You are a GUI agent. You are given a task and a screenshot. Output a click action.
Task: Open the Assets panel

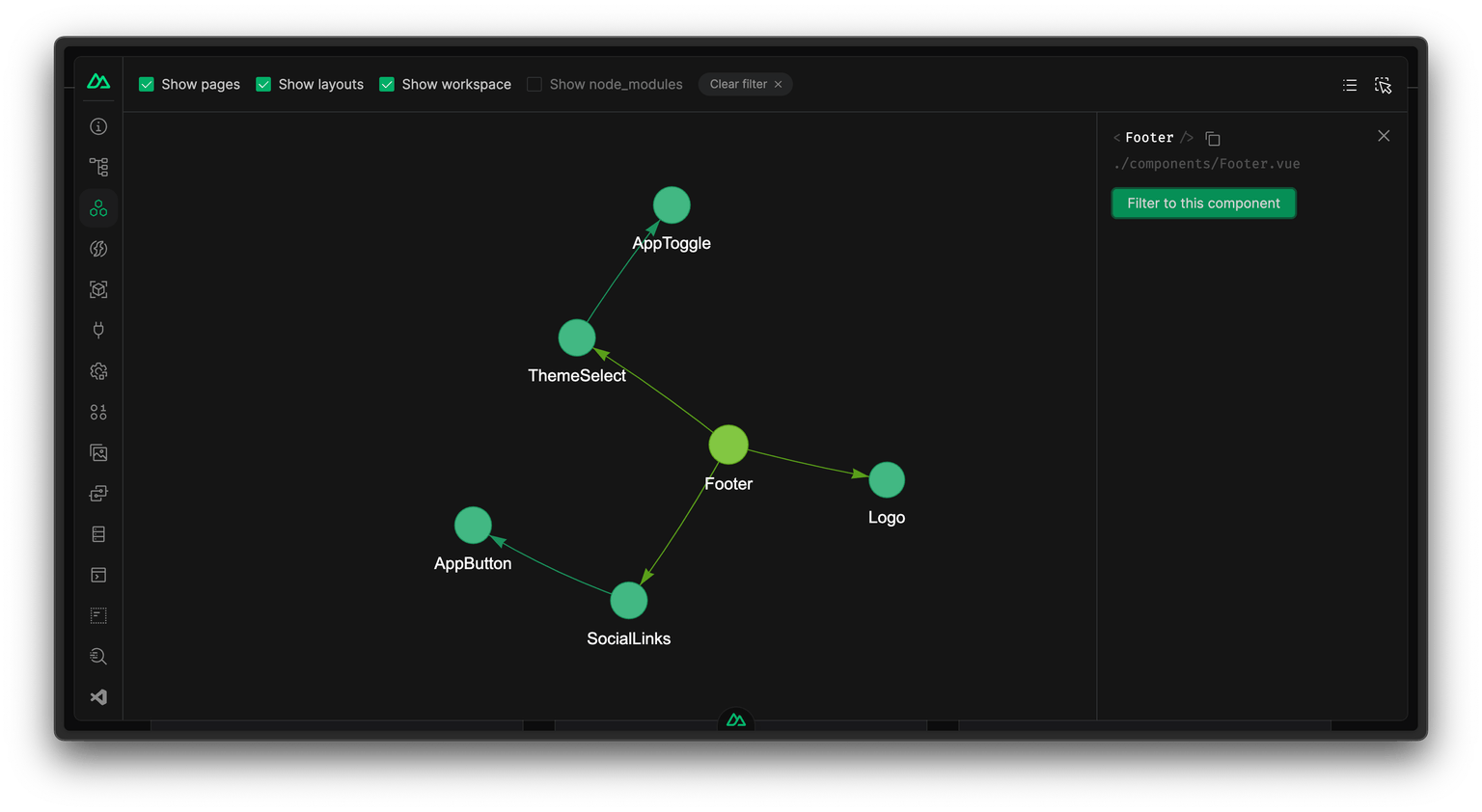97,451
